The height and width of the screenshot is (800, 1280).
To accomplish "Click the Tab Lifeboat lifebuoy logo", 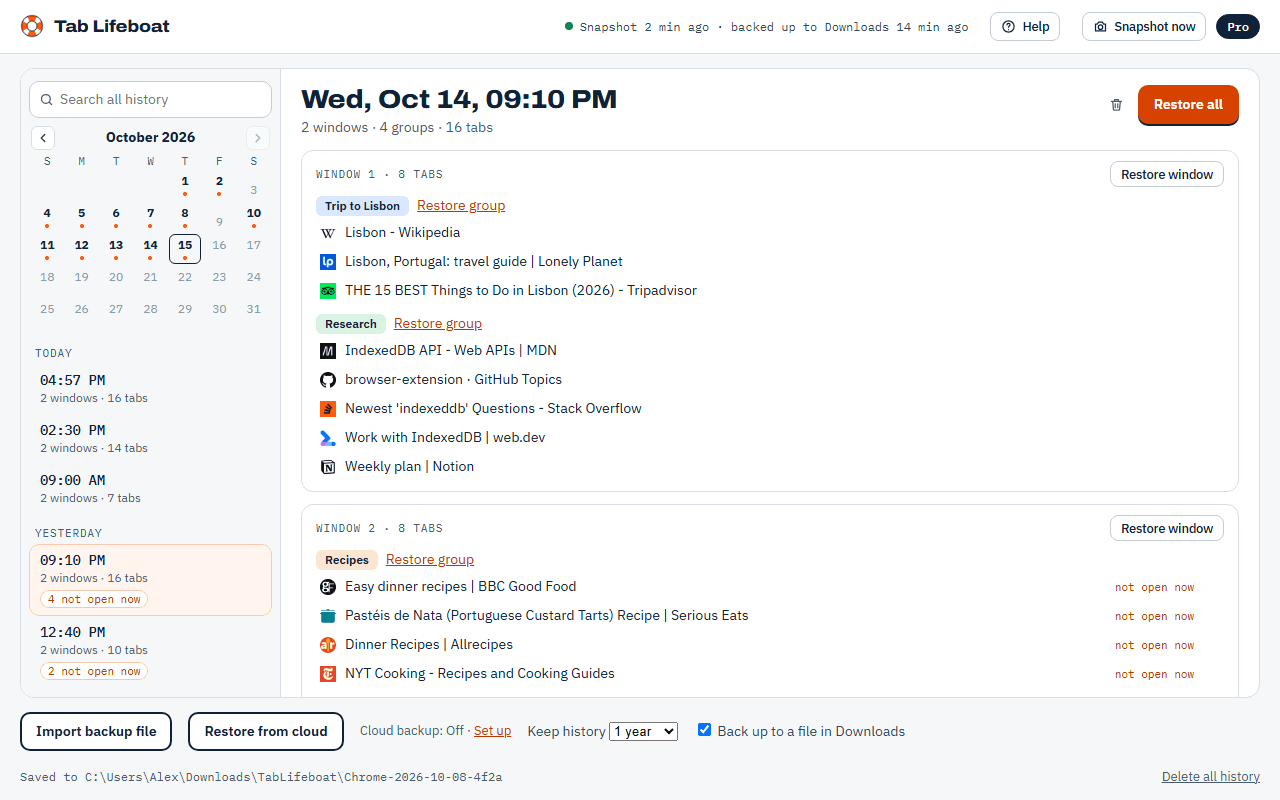I will pyautogui.click(x=32, y=26).
